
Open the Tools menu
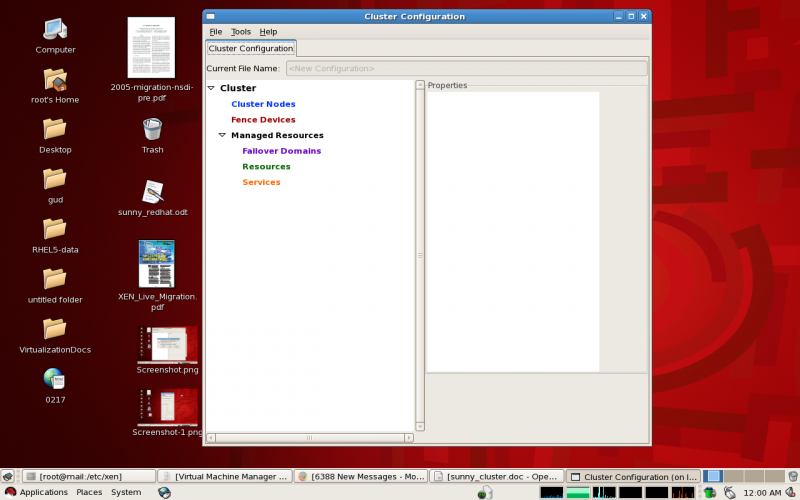click(241, 32)
